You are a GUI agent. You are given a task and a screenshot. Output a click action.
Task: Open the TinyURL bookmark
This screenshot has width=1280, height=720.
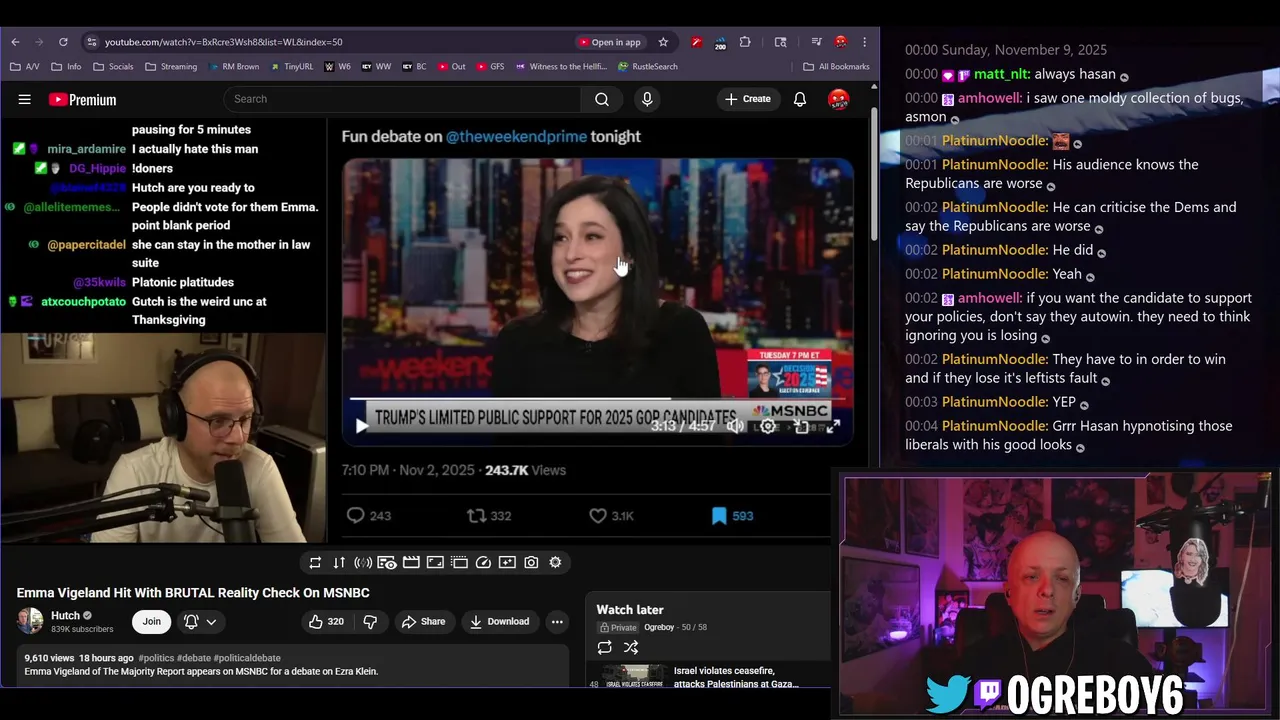[291, 66]
